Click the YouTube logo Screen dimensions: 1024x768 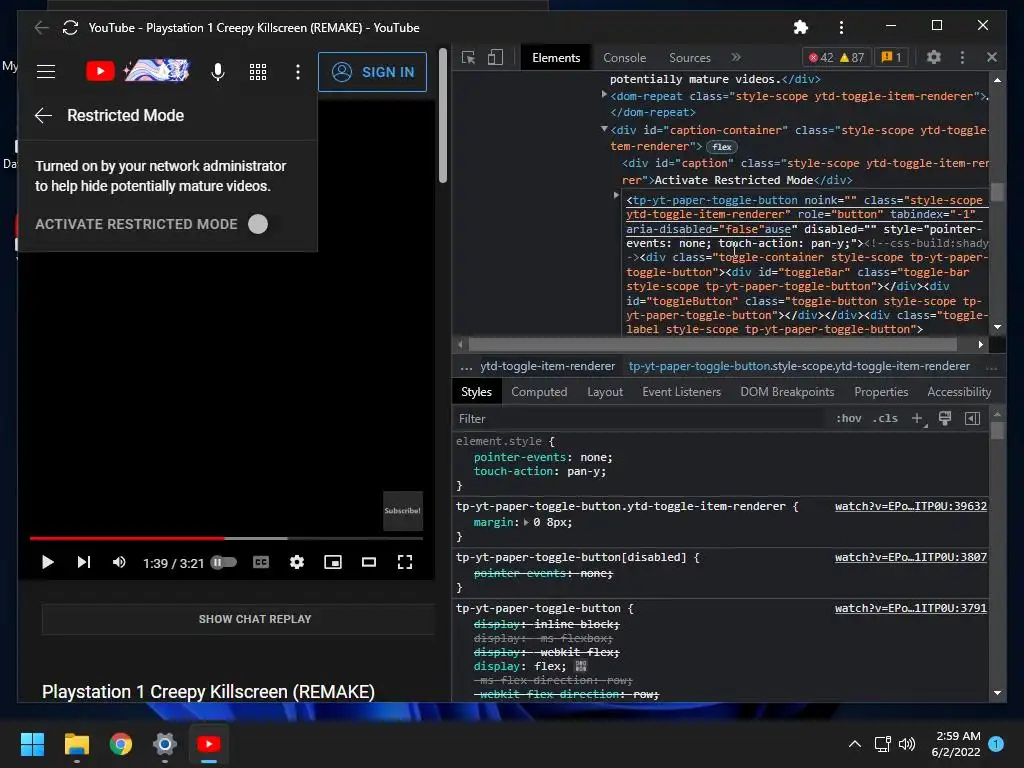pos(138,71)
